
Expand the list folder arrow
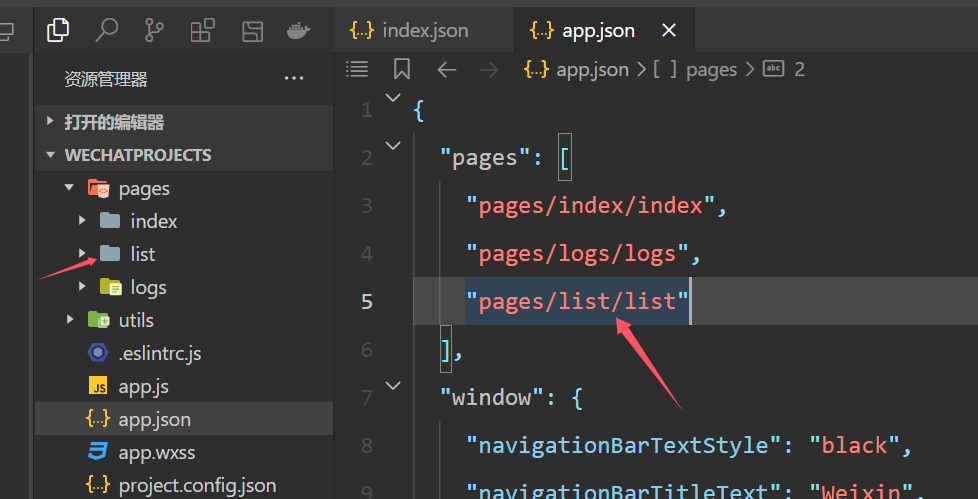coord(82,253)
